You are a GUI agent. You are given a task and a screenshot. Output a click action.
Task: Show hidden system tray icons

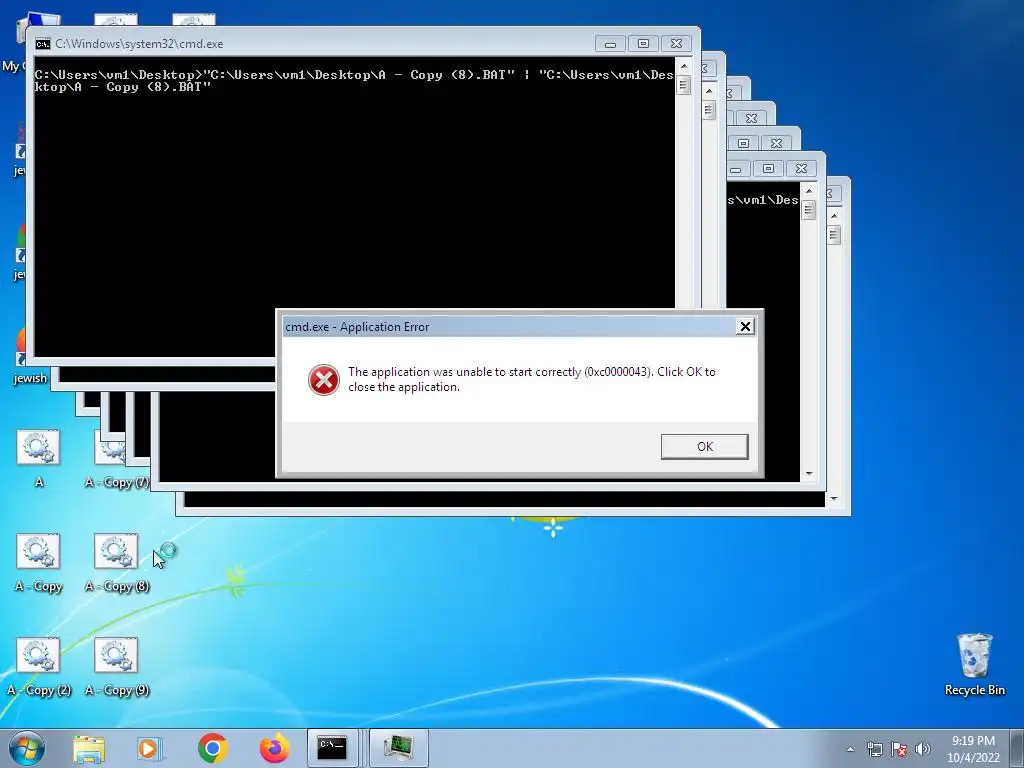(x=850, y=749)
